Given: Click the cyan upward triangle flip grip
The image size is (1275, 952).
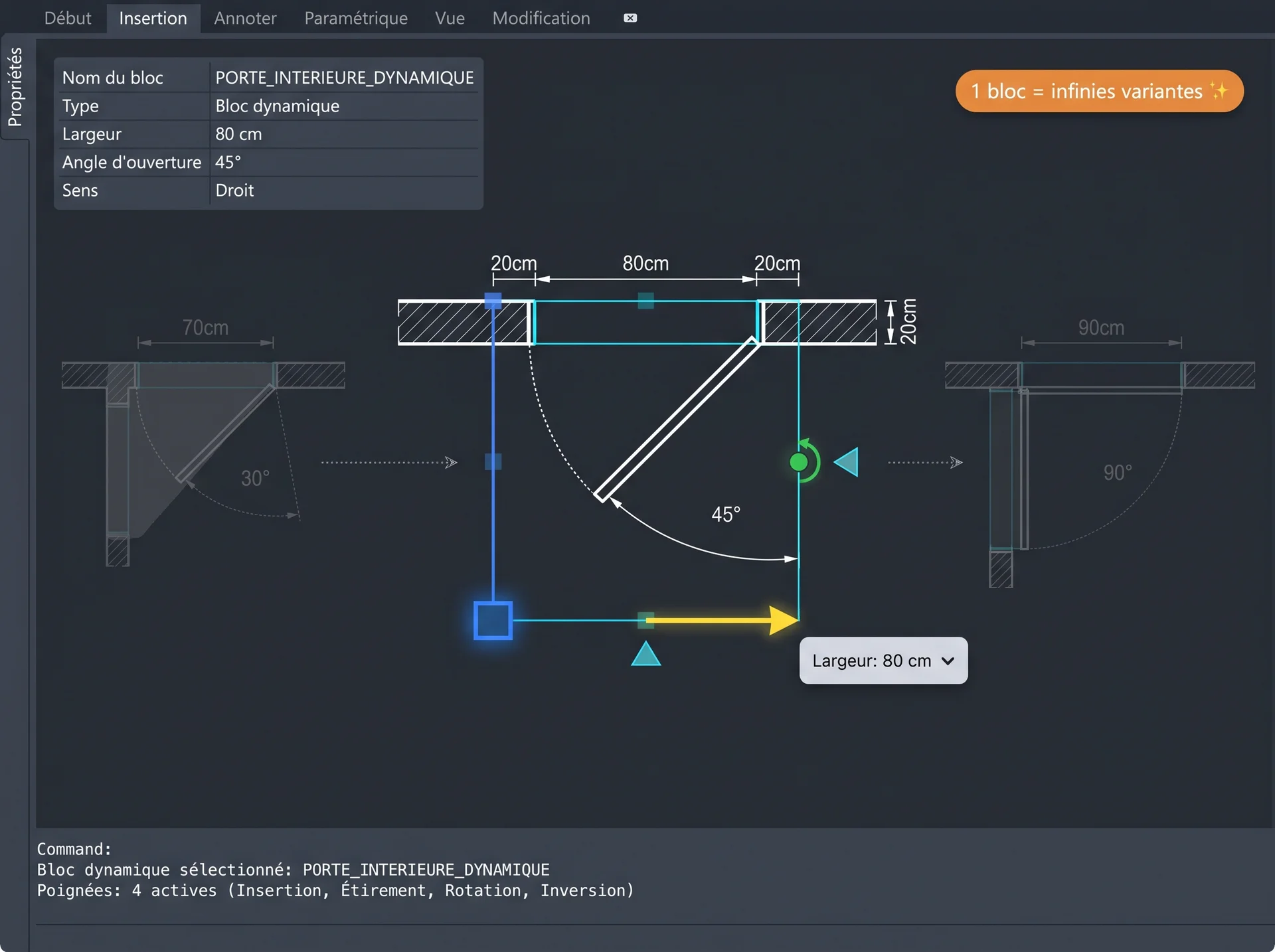Looking at the screenshot, I should [x=645, y=653].
